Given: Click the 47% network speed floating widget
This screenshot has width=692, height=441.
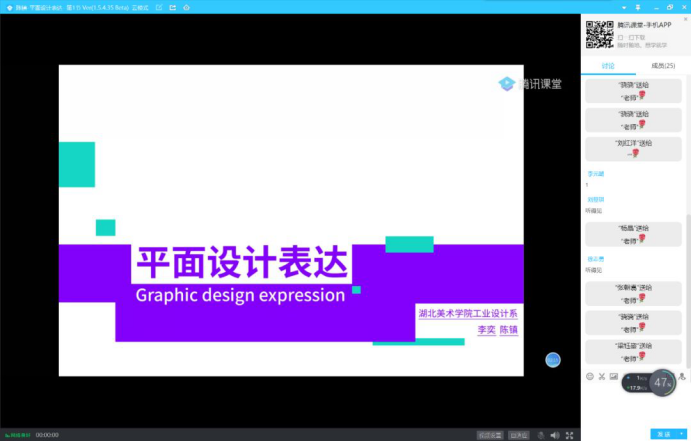Looking at the screenshot, I should 662,382.
